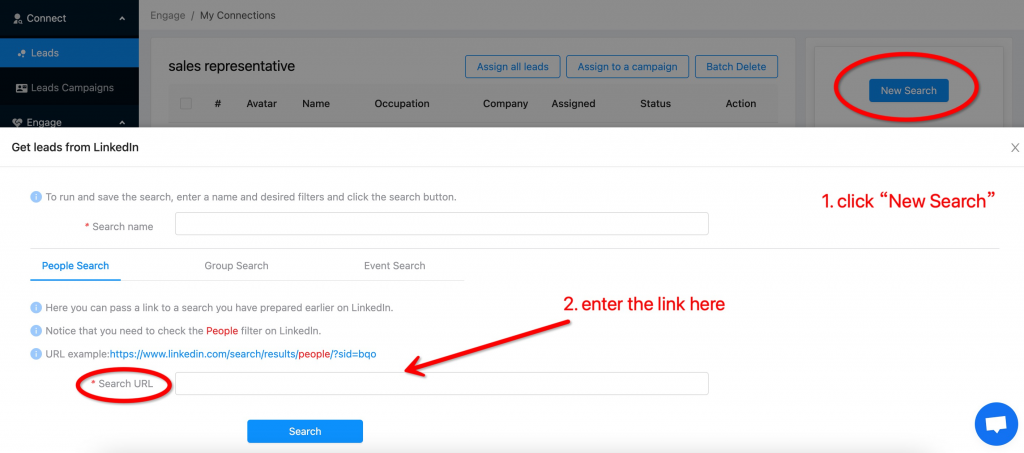The width and height of the screenshot is (1024, 453).
Task: Switch to the Group Search tab
Action: [x=236, y=266]
